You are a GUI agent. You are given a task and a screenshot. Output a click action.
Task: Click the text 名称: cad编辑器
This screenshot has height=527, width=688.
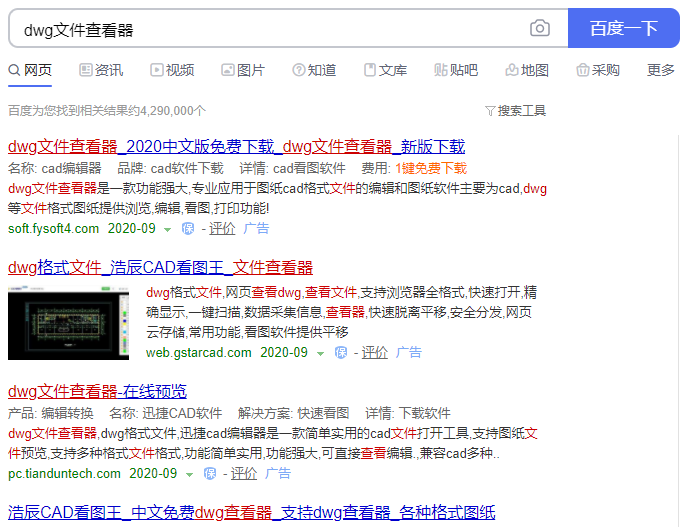coord(55,168)
